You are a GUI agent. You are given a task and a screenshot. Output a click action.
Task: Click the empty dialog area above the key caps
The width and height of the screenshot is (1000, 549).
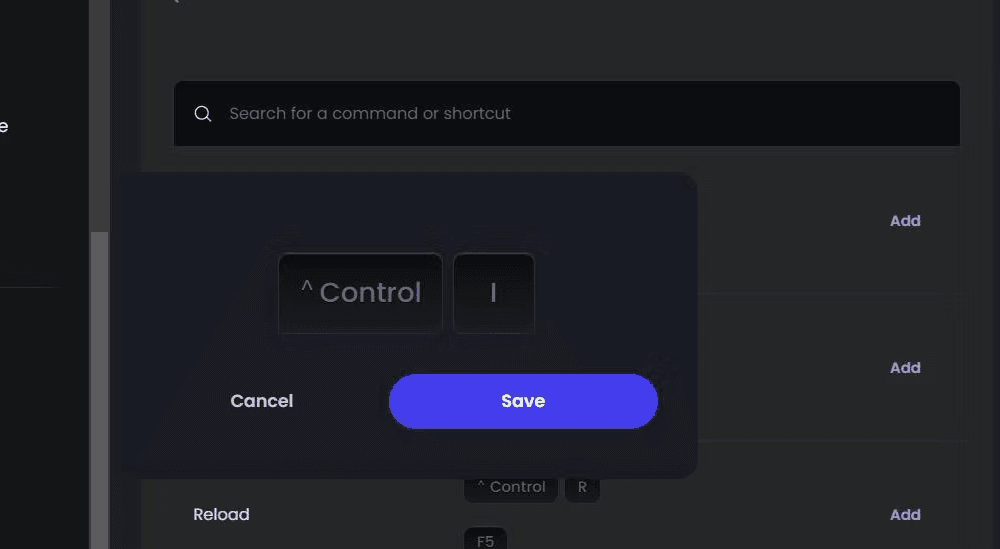coord(408,214)
